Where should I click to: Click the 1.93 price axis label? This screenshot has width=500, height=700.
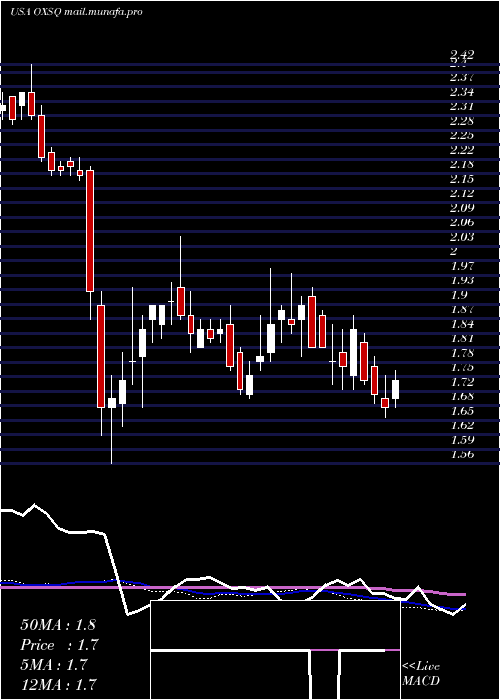pyautogui.click(x=462, y=280)
